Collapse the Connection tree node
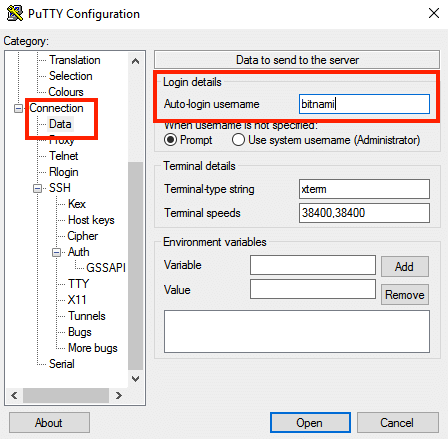 pos(18,108)
